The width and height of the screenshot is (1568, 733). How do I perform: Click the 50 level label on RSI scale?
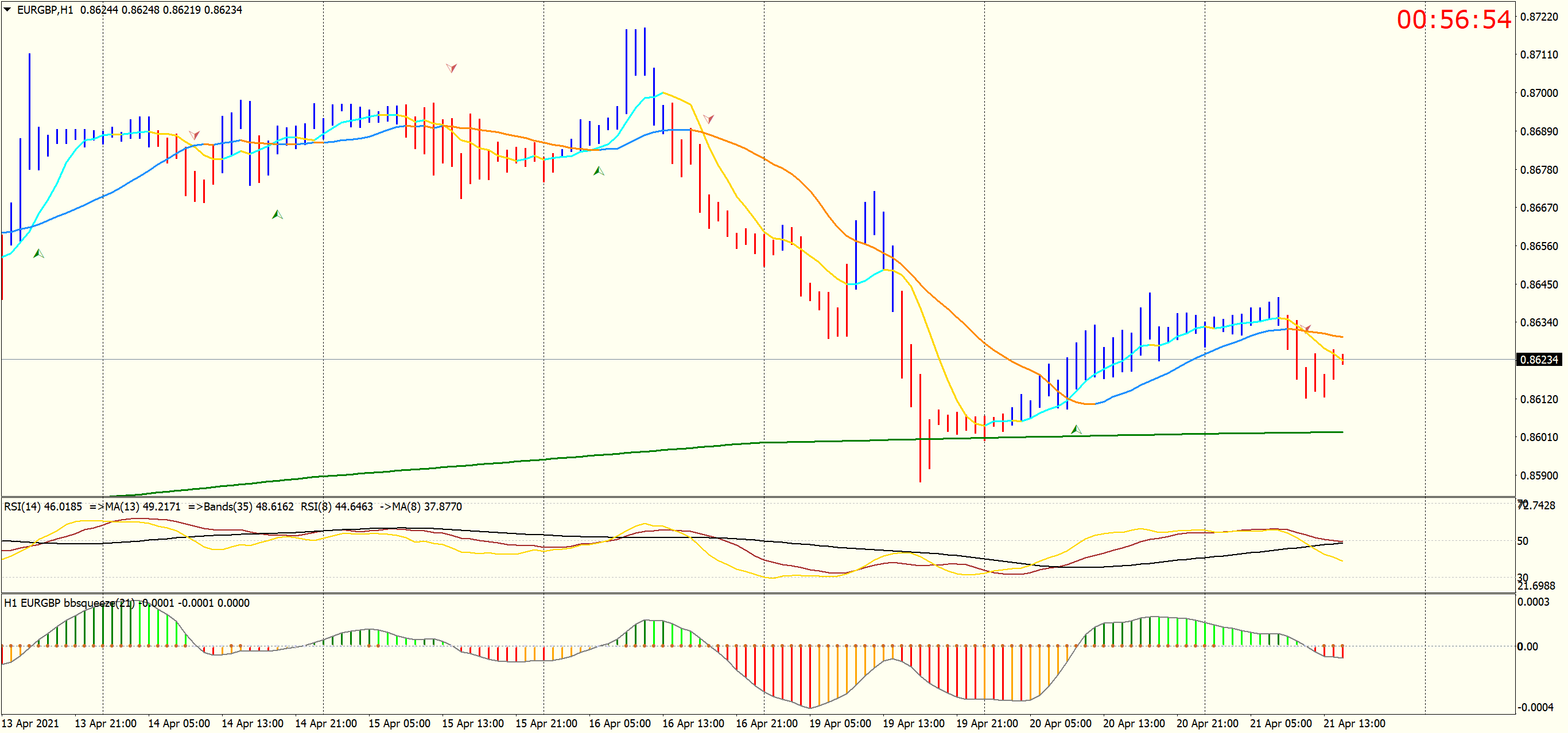(1522, 541)
